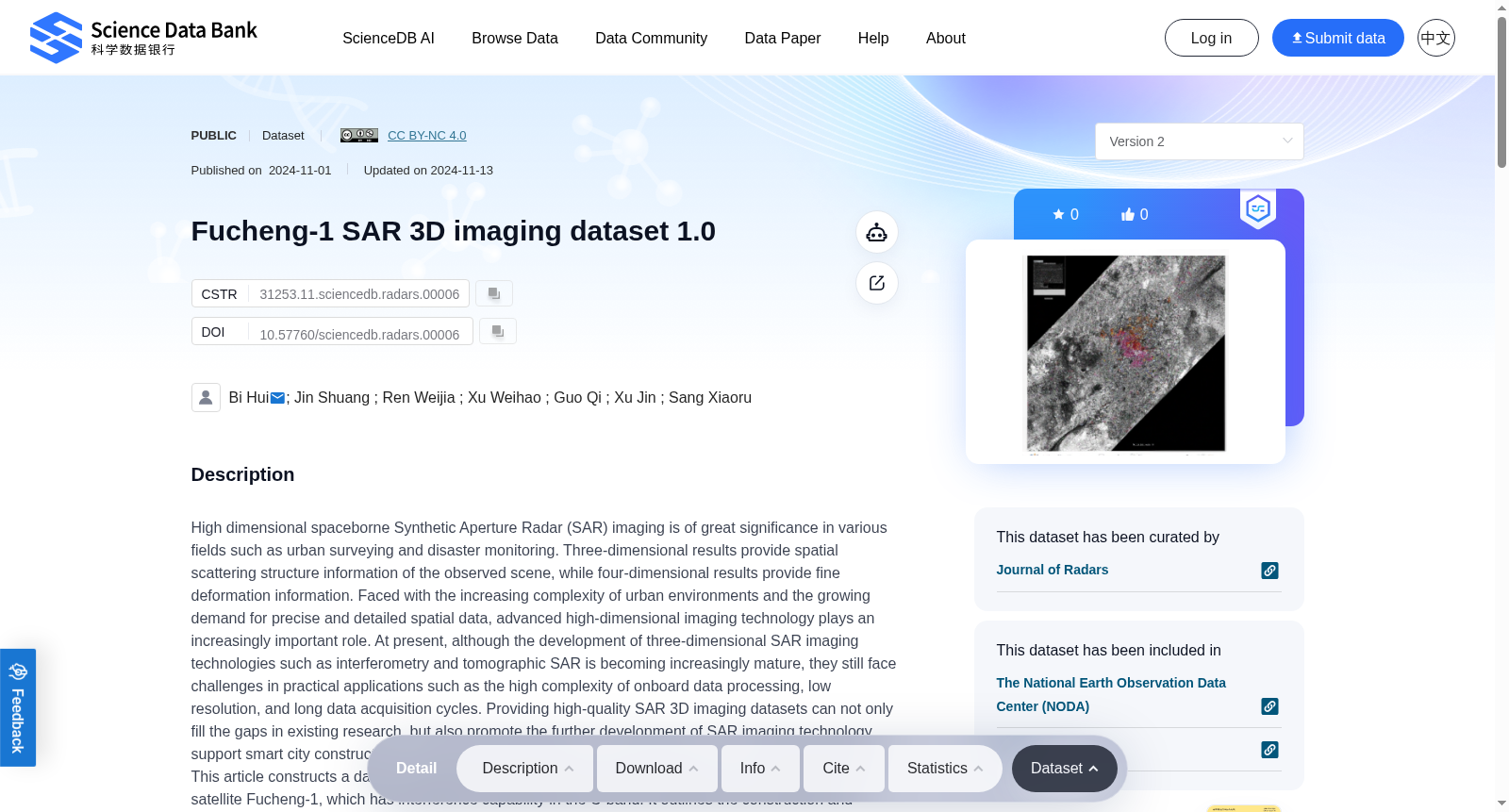Click the Submit data button

coord(1337,38)
